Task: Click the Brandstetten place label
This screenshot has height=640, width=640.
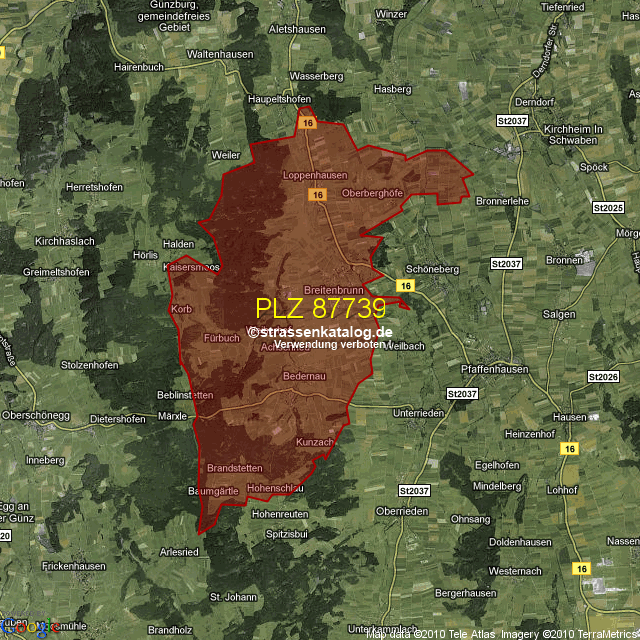Action: click(x=234, y=468)
